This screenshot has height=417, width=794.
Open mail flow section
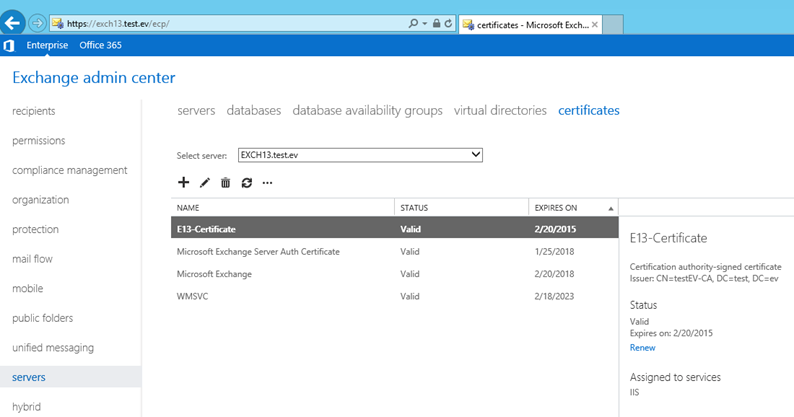tap(32, 259)
